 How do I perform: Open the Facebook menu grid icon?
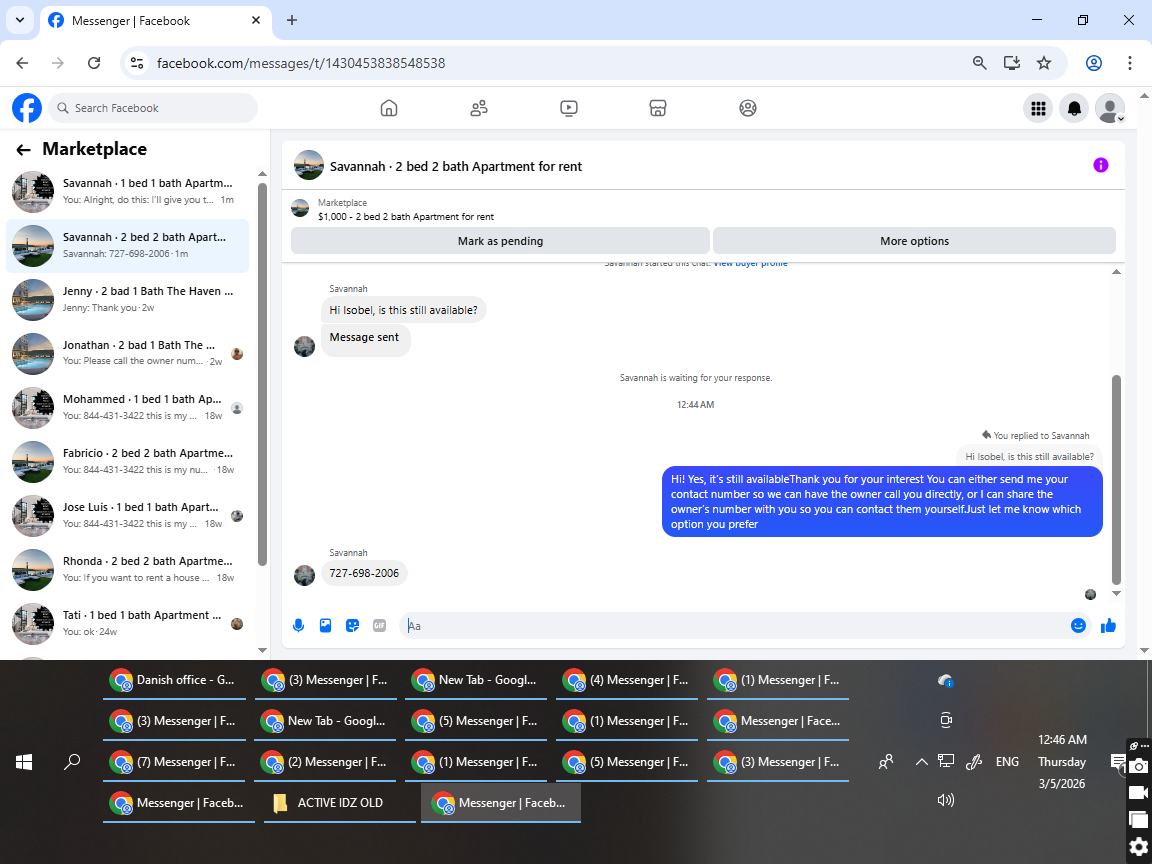click(x=1037, y=108)
